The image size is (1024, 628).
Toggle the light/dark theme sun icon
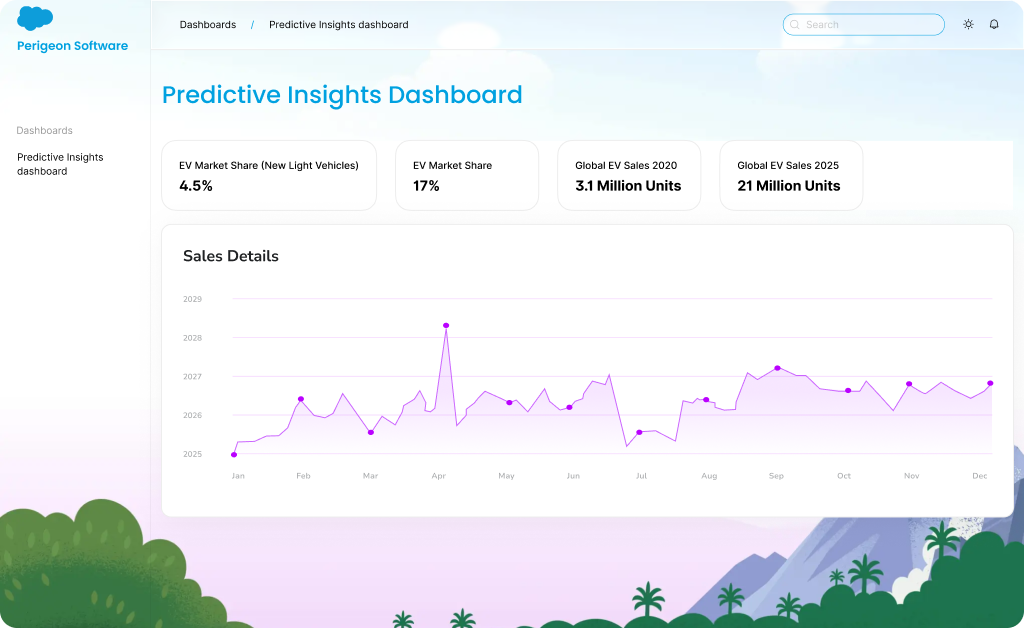(968, 25)
